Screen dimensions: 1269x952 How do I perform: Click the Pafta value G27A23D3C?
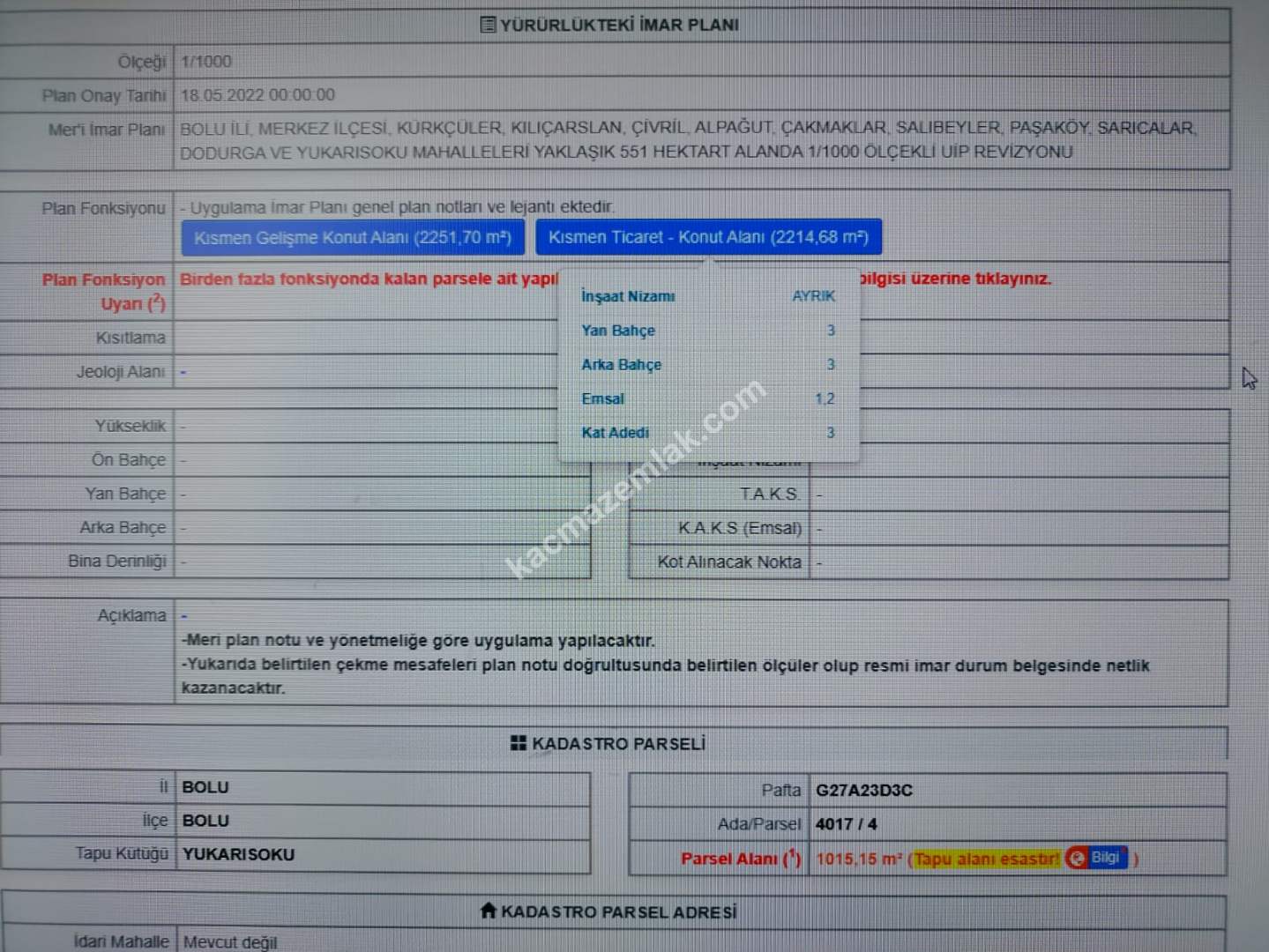click(863, 790)
